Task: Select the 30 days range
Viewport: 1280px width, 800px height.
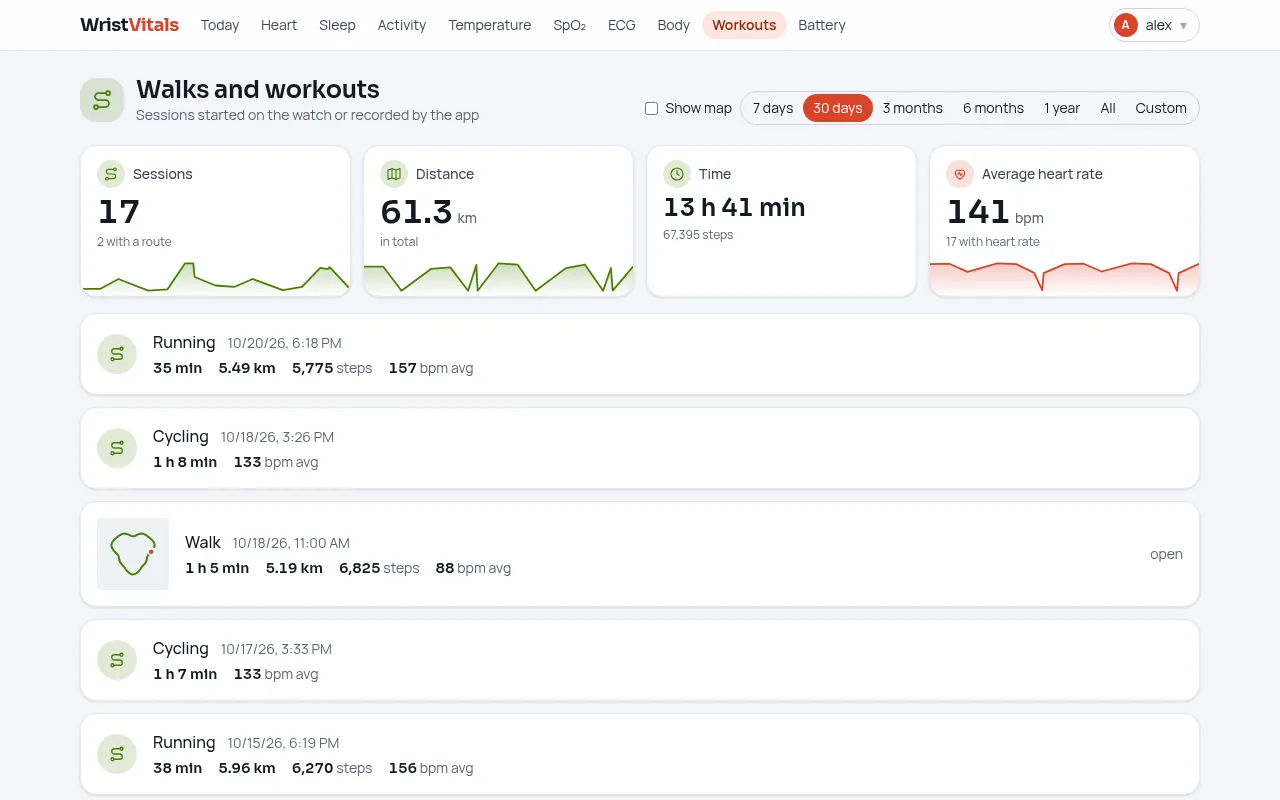Action: coord(838,108)
